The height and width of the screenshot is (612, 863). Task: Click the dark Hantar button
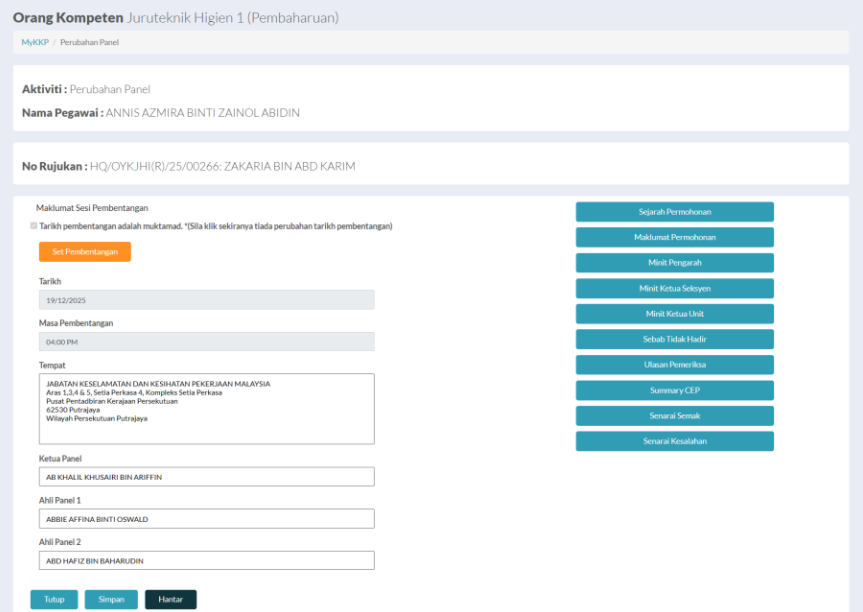tap(171, 599)
